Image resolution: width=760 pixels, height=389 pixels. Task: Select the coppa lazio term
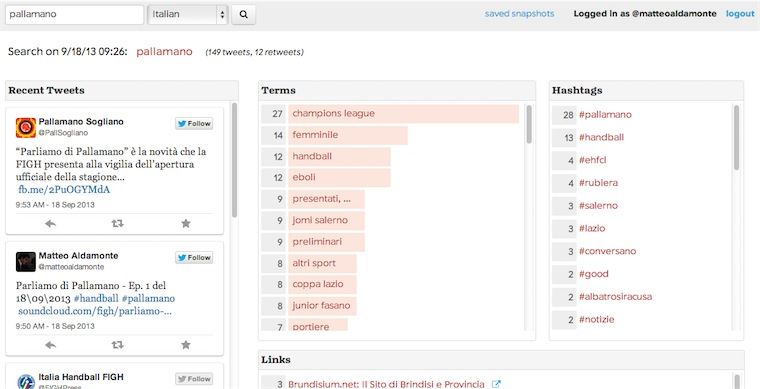[322, 284]
